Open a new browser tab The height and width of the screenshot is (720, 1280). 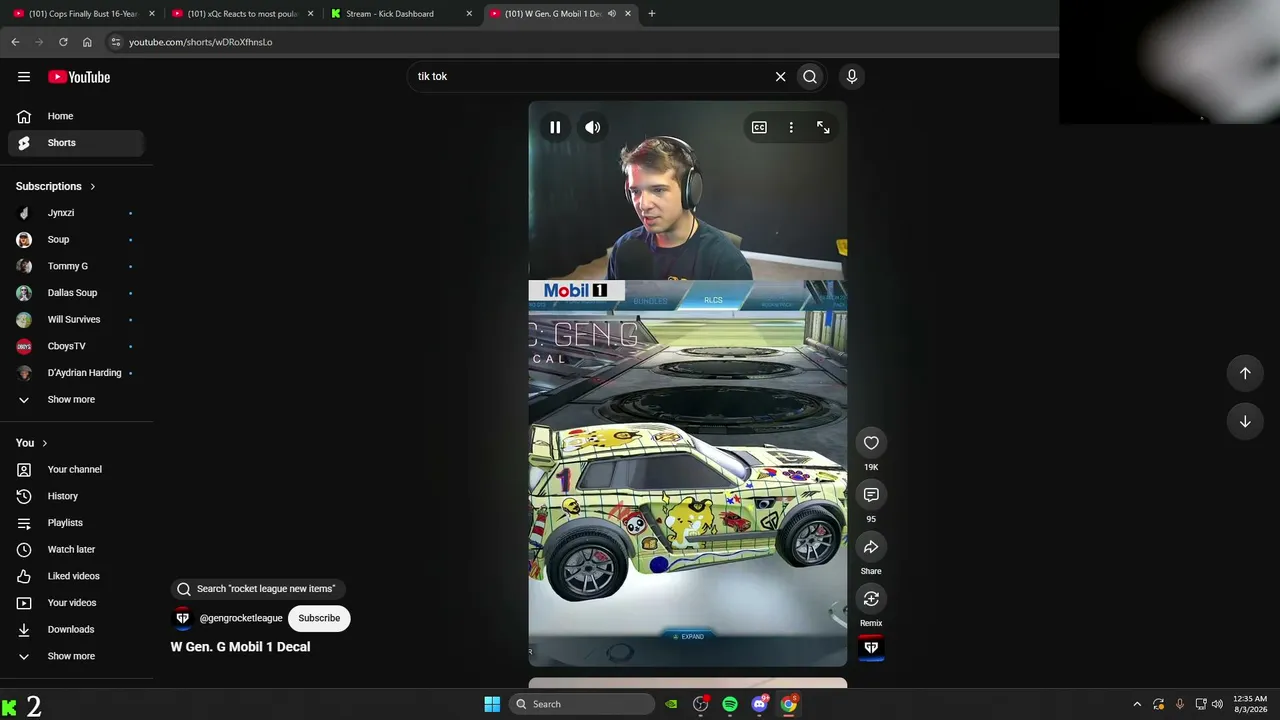point(652,14)
